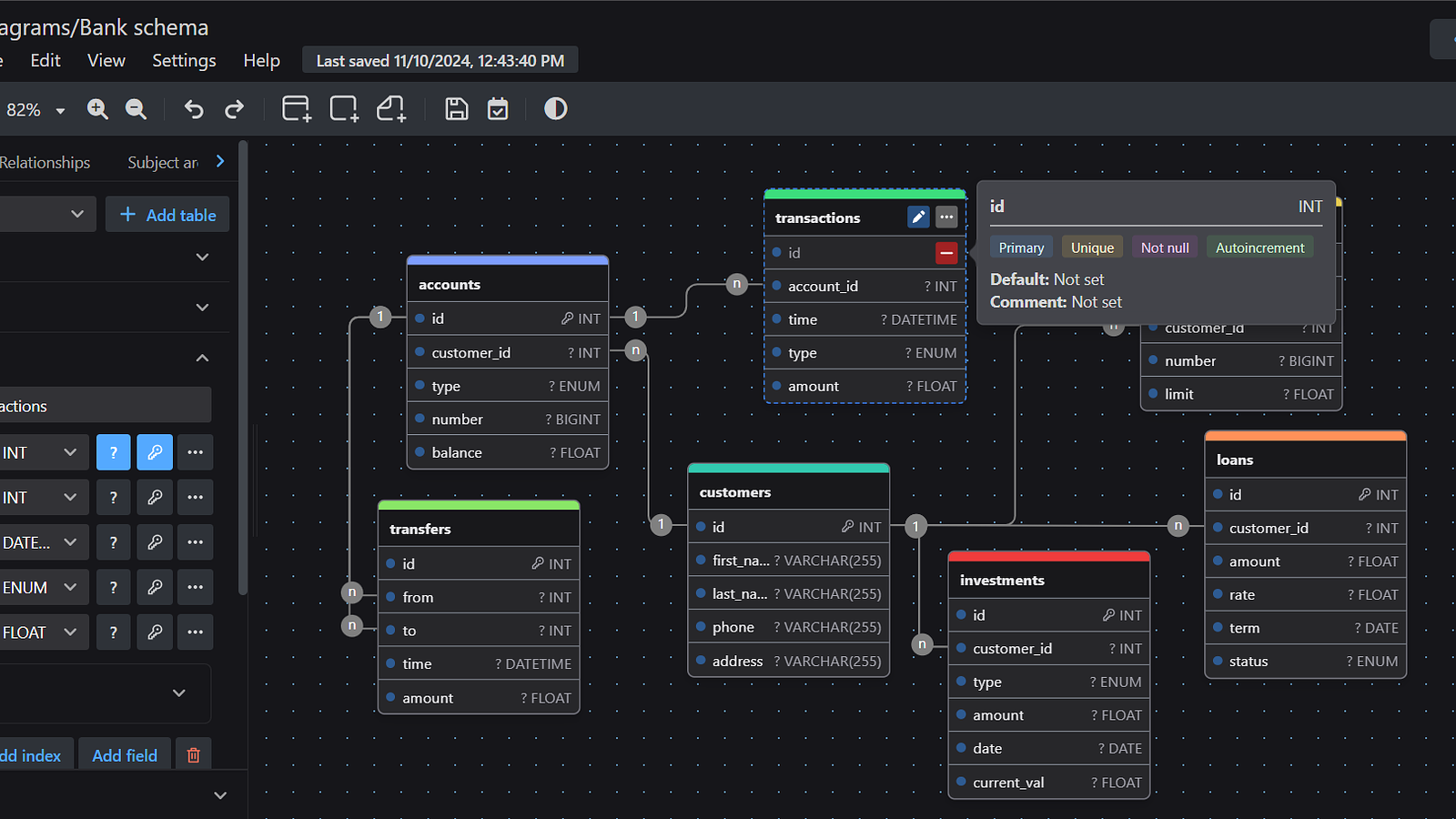Switch to the Relationships tab
The width and height of the screenshot is (1456, 819).
coord(45,162)
